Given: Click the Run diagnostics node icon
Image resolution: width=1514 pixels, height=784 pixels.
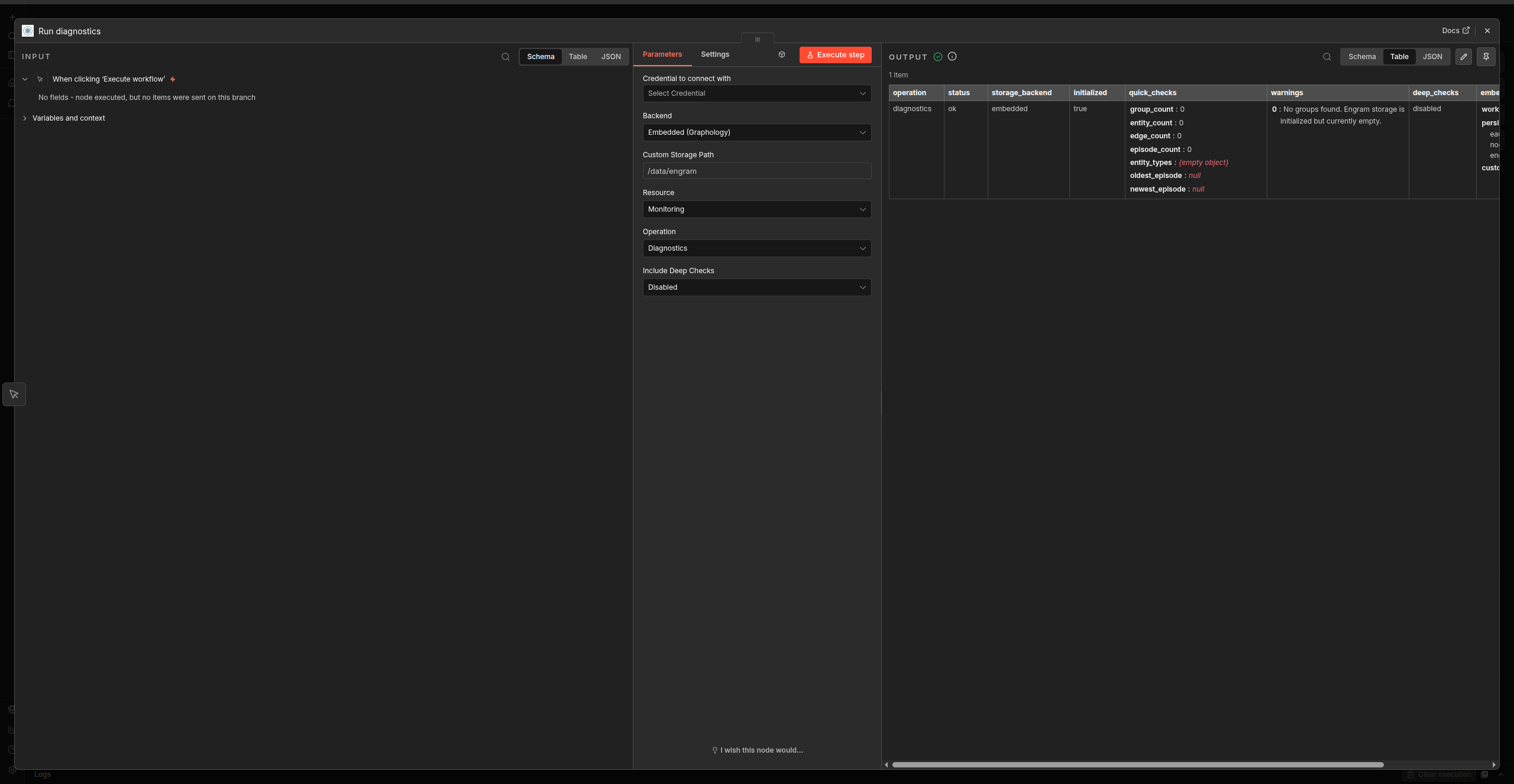Looking at the screenshot, I should click(28, 31).
